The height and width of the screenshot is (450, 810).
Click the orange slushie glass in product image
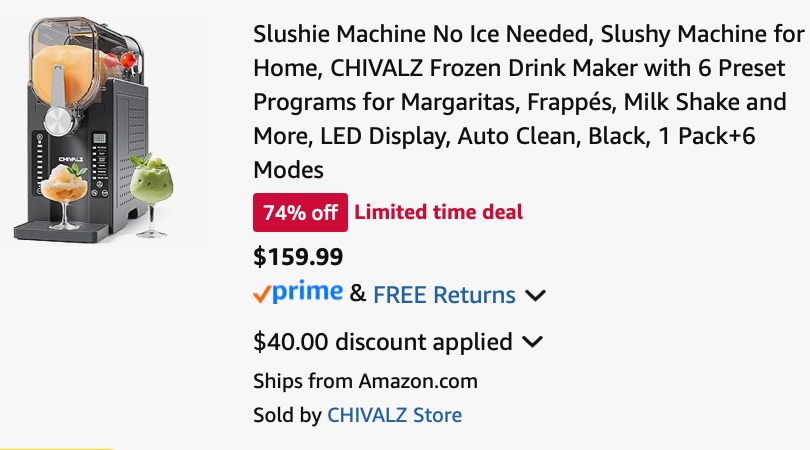click(65, 196)
